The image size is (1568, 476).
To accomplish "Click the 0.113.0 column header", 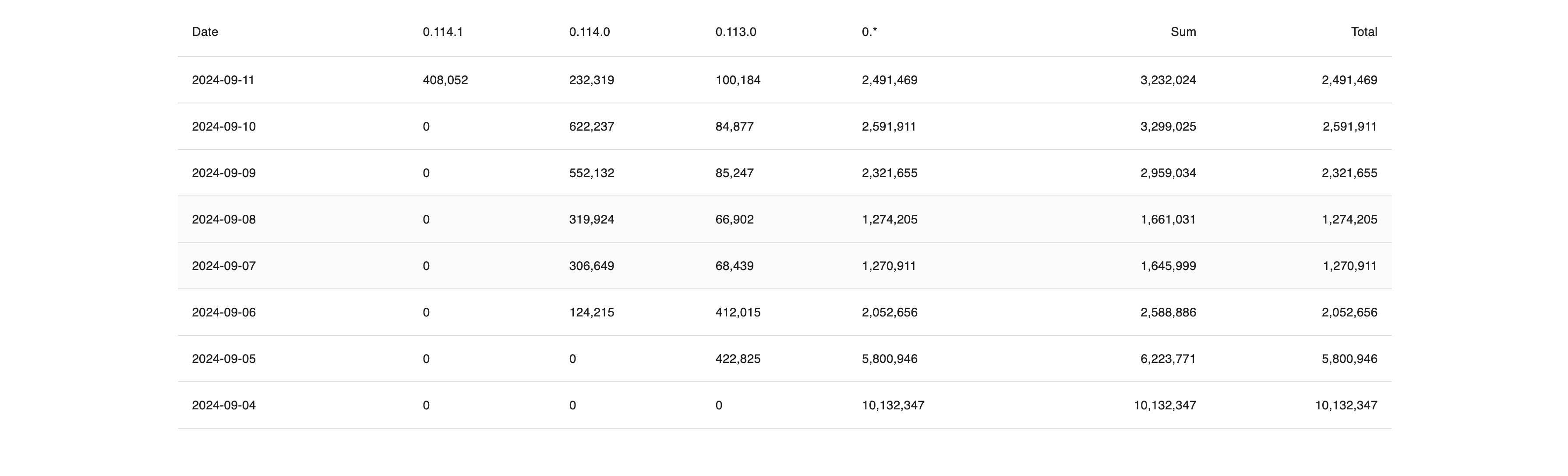I will [x=735, y=32].
